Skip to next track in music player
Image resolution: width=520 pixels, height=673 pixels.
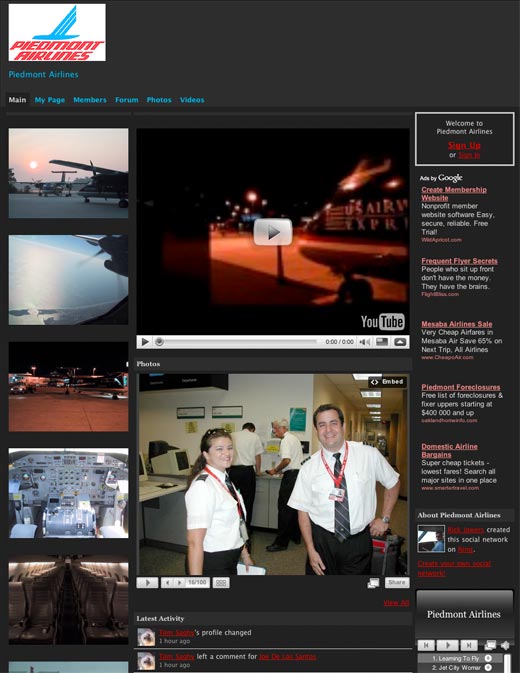click(469, 645)
